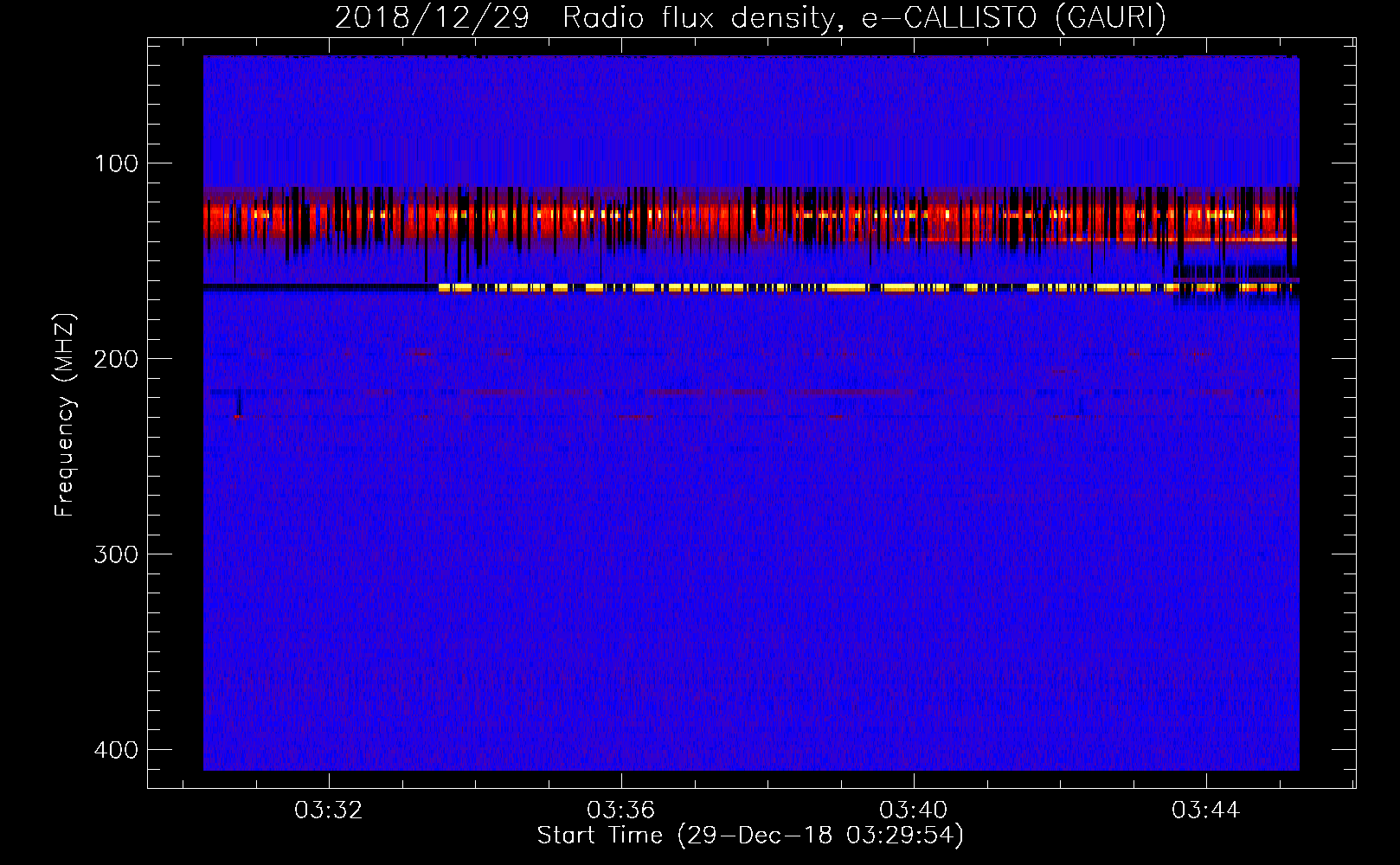Screen dimensions: 1400x865
Task: Click the '100' frequency tick label
Action: (116, 163)
